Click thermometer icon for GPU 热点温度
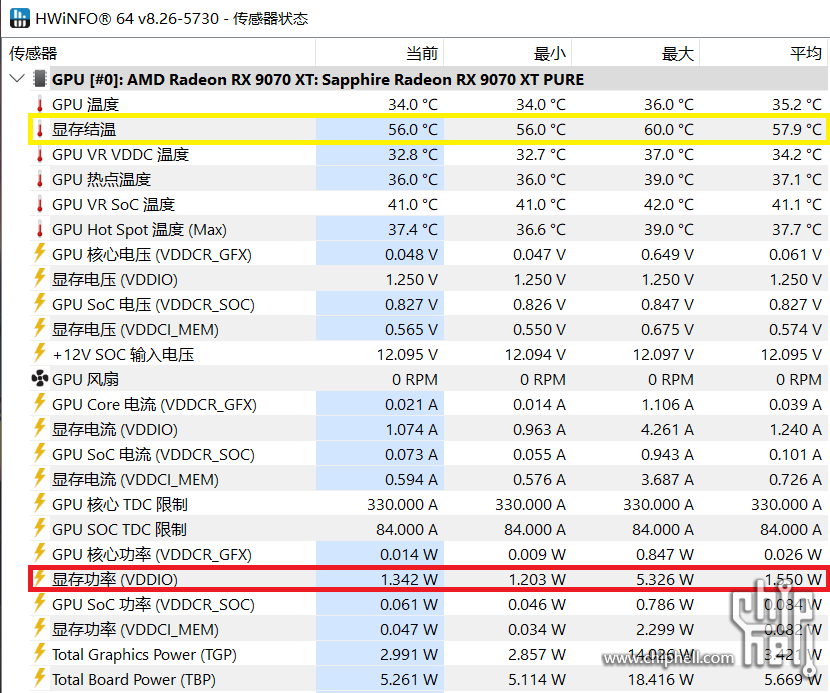The image size is (830, 693). [x=40, y=179]
